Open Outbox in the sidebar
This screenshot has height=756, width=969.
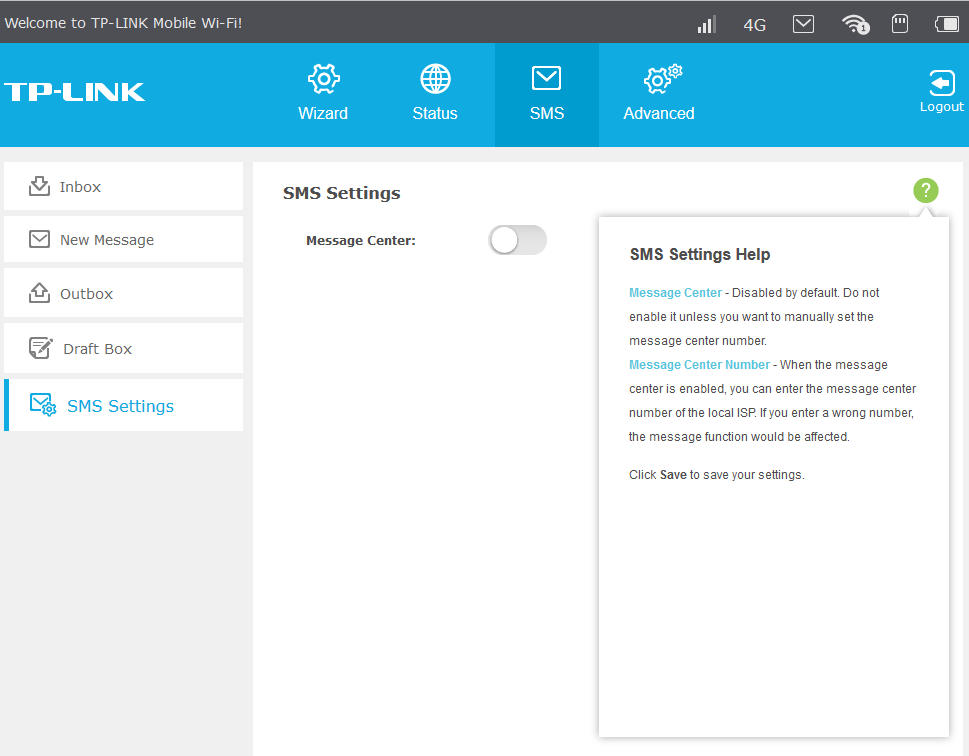click(124, 293)
